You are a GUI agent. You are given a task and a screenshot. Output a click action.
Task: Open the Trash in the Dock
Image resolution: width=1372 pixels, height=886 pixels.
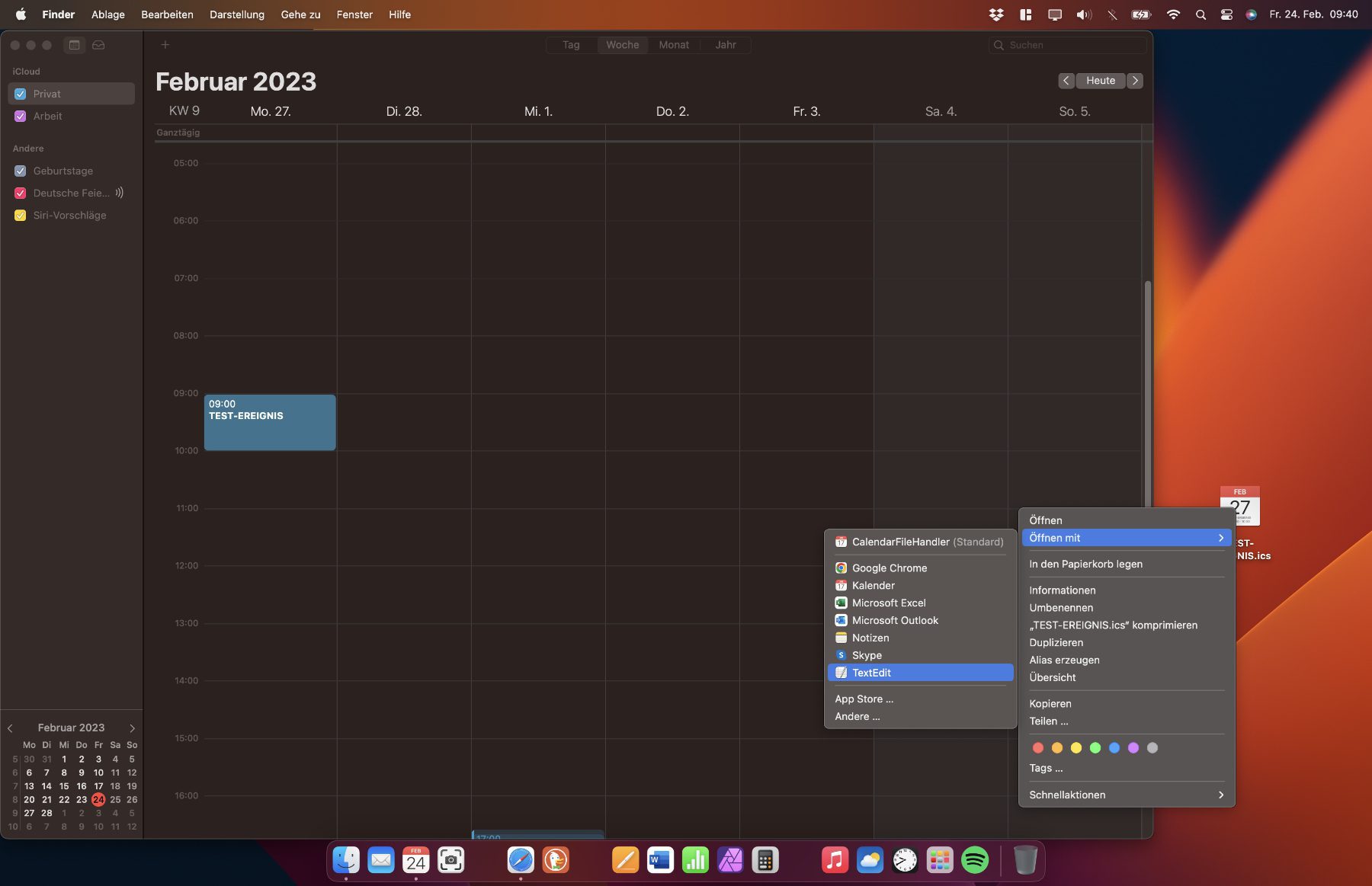(1026, 861)
